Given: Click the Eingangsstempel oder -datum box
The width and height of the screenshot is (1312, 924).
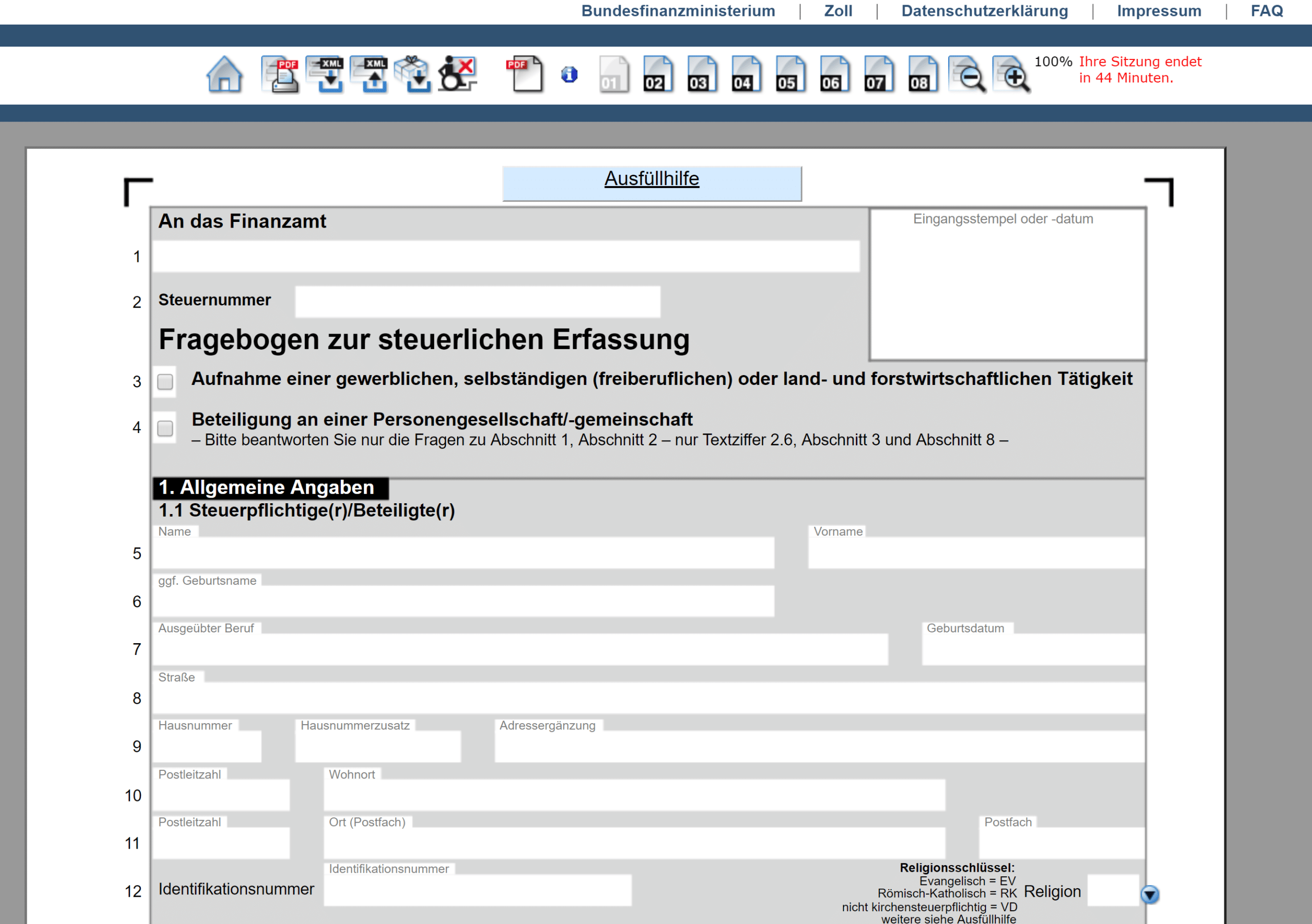Looking at the screenshot, I should (1008, 284).
